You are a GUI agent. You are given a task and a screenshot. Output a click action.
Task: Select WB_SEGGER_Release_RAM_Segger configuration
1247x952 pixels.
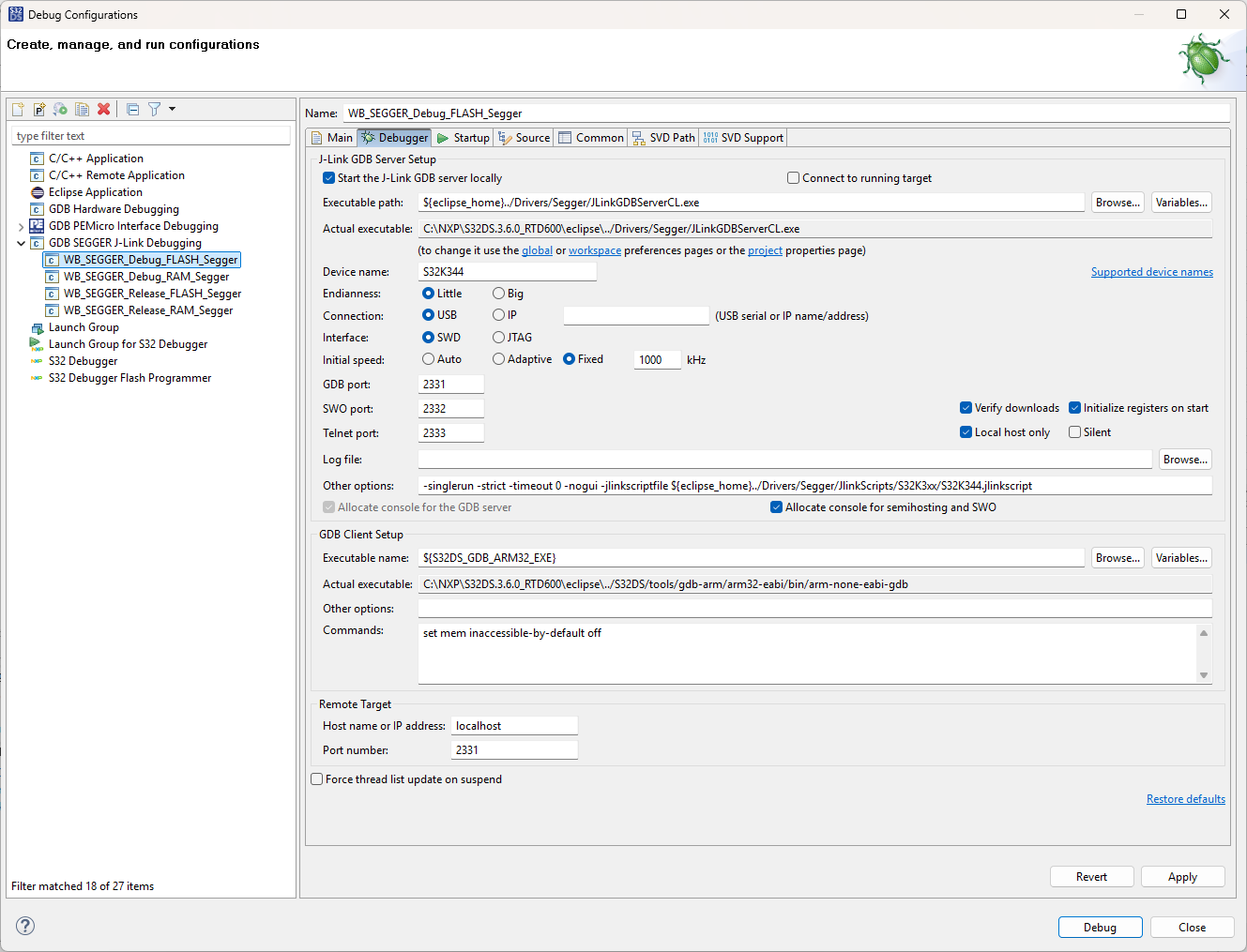(x=148, y=310)
